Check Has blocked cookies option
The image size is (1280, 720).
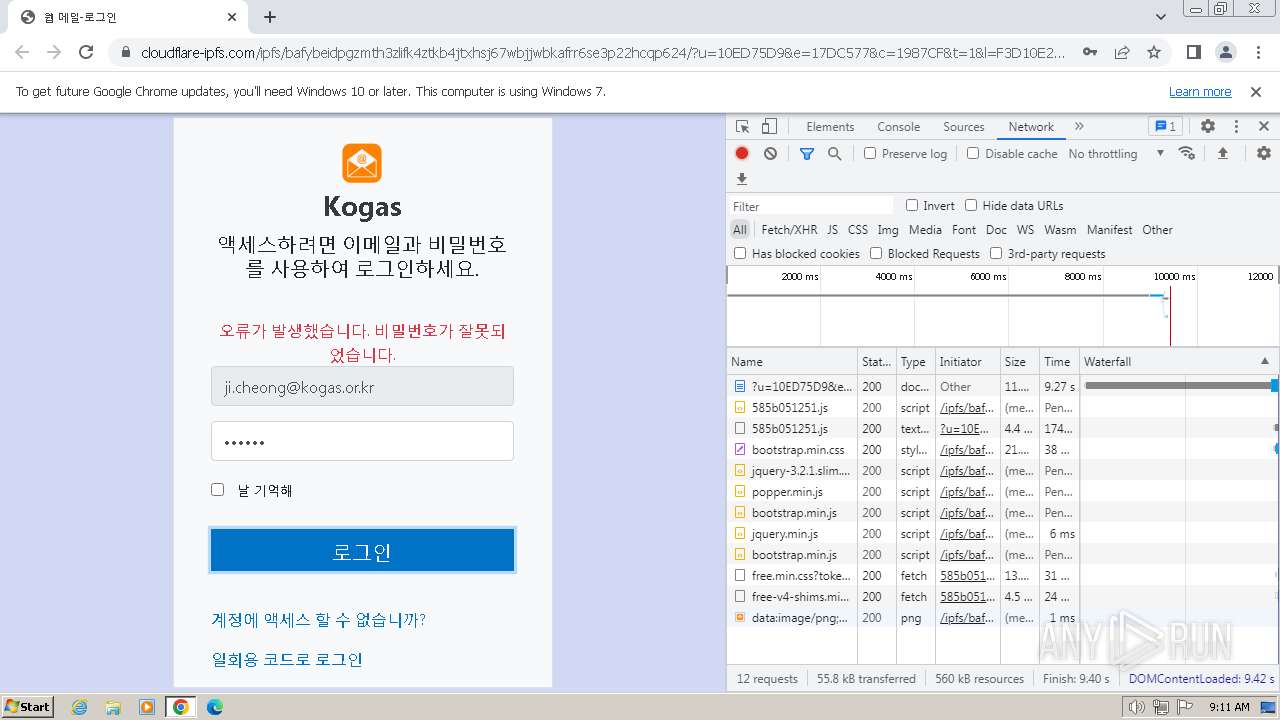tap(740, 253)
